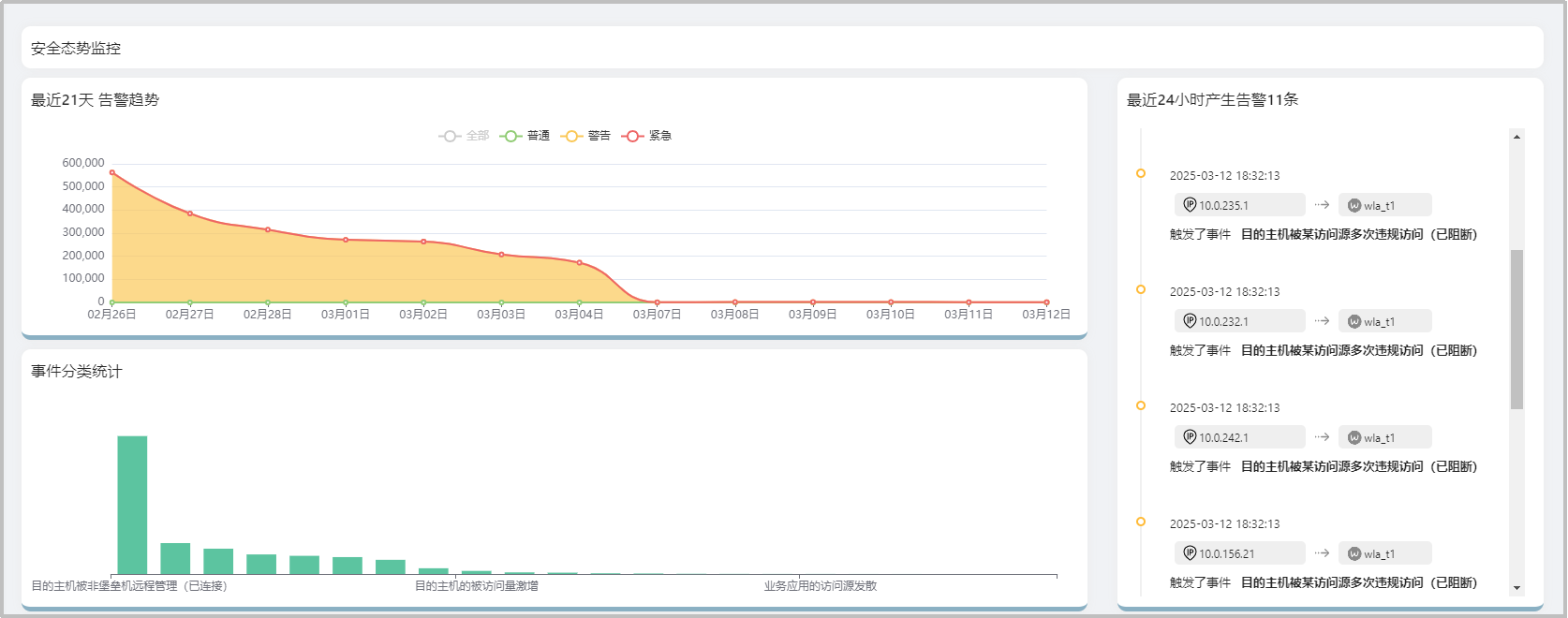The width and height of the screenshot is (1568, 618).
Task: Click the red data point at 02月28日
Action: pyautogui.click(x=268, y=229)
